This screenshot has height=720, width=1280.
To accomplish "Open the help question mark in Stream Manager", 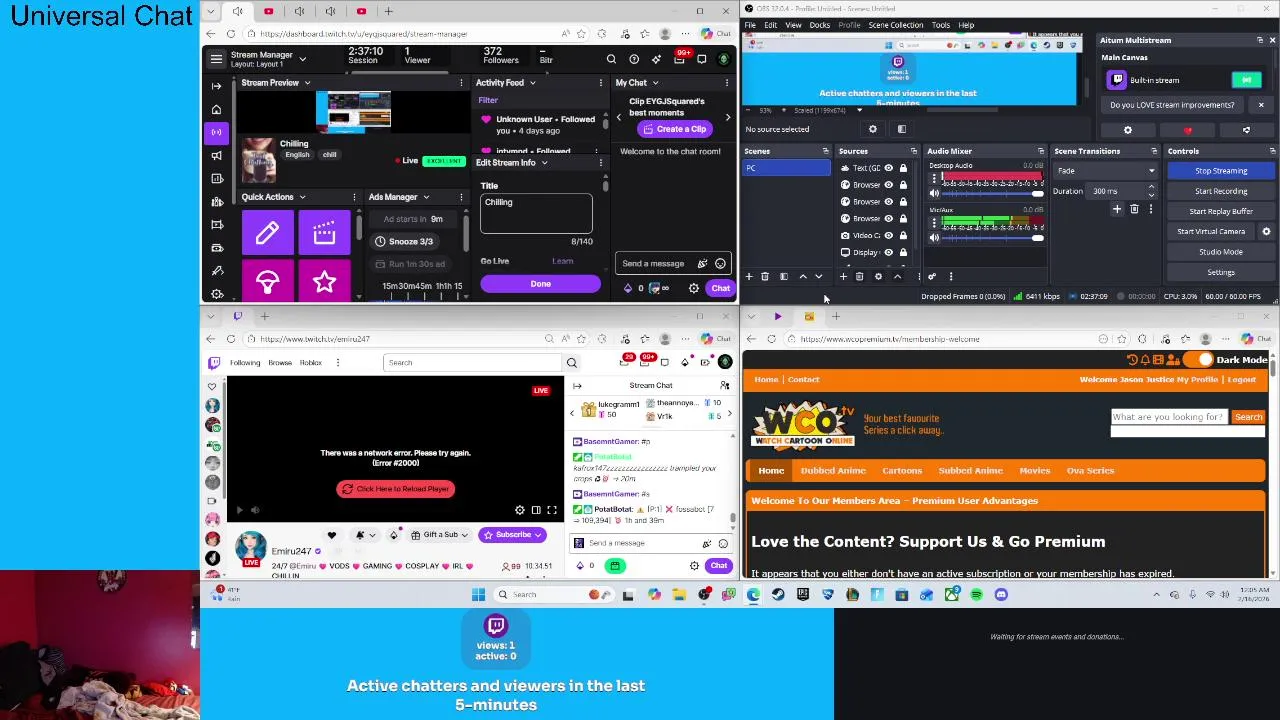I will [634, 60].
